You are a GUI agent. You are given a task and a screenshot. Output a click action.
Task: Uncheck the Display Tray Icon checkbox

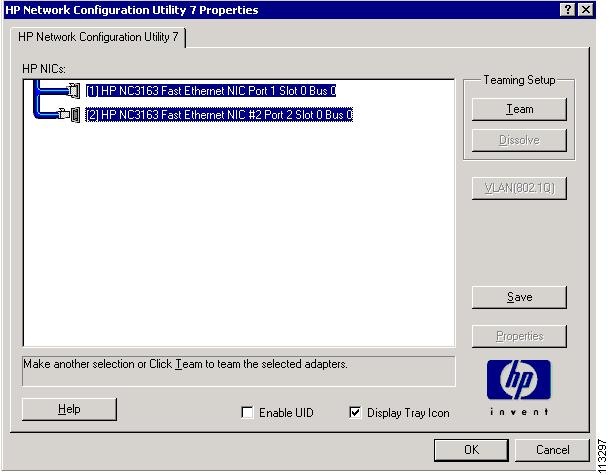pos(355,412)
